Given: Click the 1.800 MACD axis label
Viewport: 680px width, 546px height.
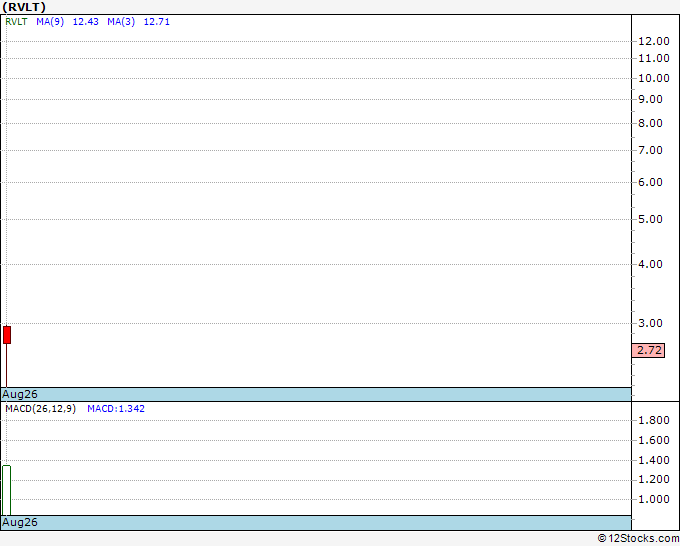Looking at the screenshot, I should tap(654, 420).
